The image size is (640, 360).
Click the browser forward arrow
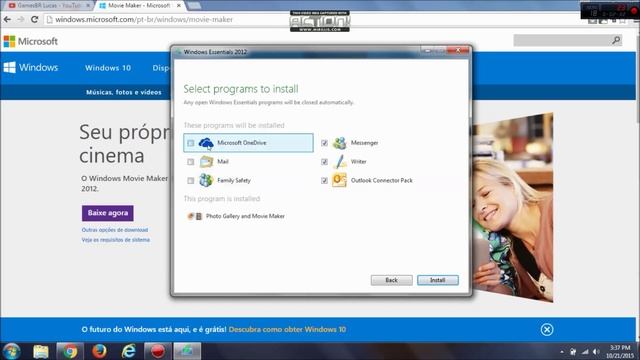[x=21, y=19]
